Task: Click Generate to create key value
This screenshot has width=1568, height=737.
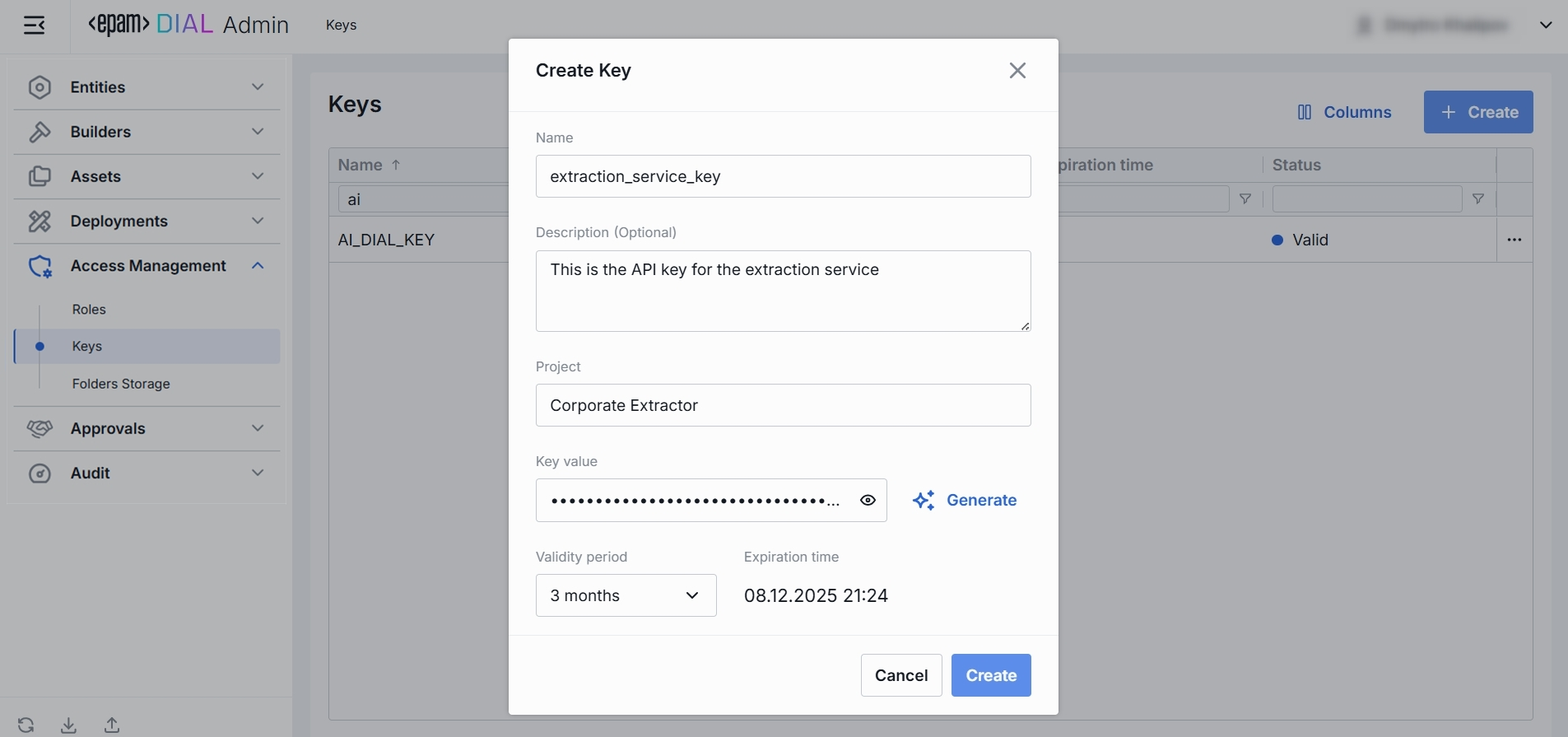Action: (965, 501)
